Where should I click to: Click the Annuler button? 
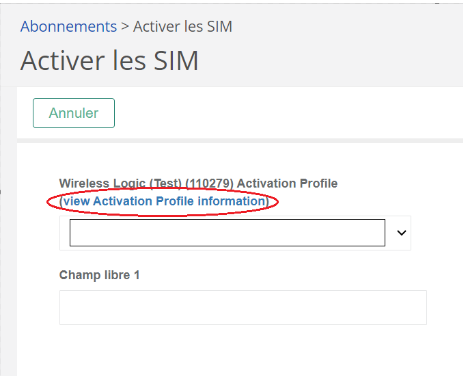point(74,113)
